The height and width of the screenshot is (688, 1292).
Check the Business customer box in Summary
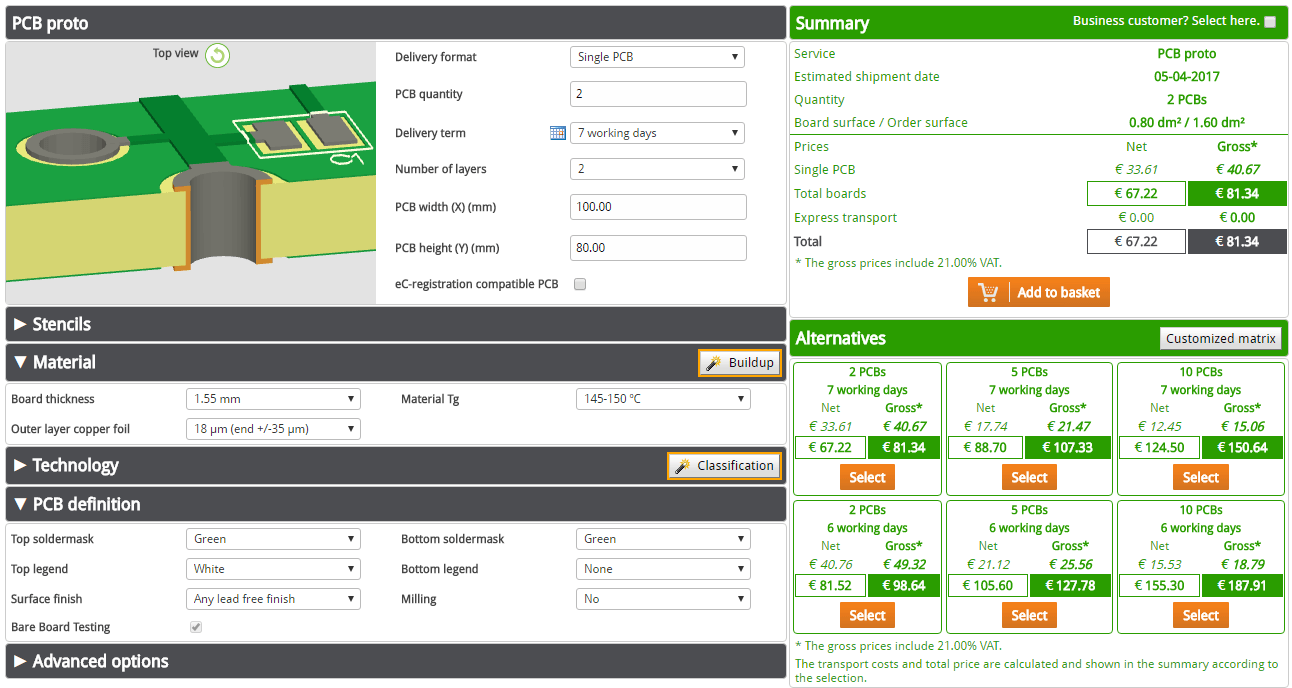tap(1268, 22)
